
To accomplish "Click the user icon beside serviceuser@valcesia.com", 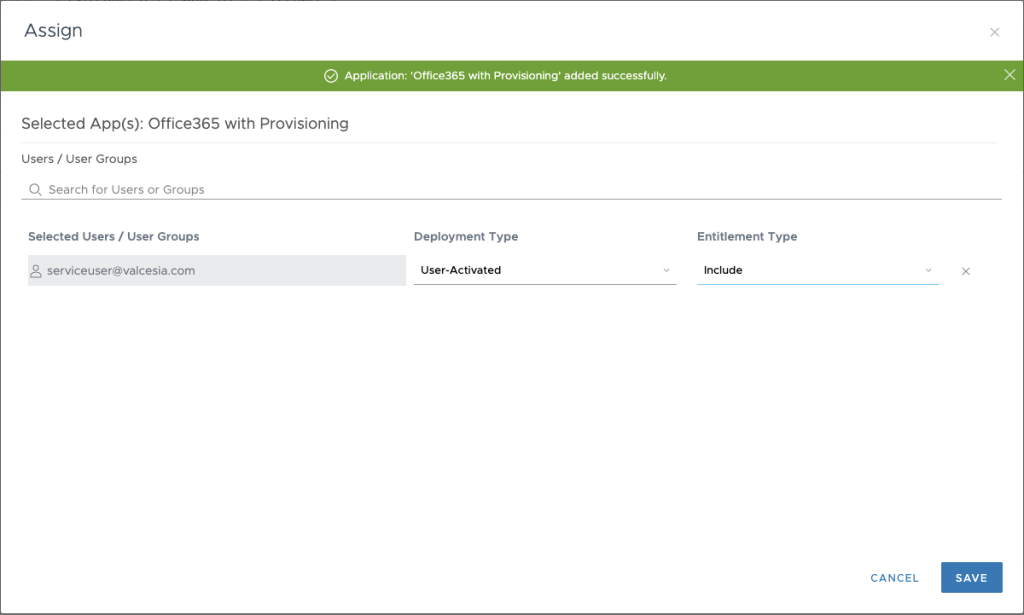I will (x=36, y=270).
